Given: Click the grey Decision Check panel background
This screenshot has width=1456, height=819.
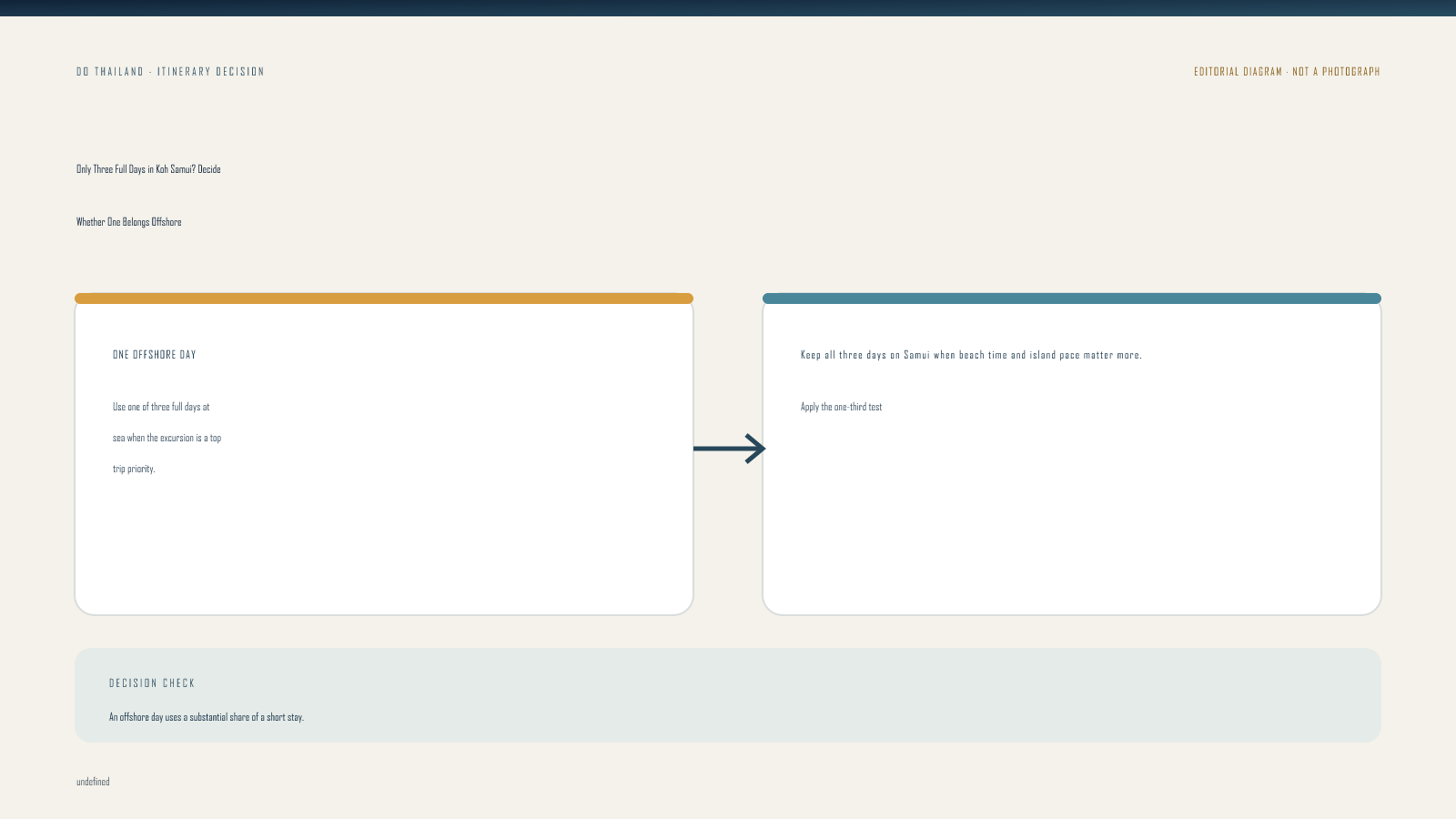Looking at the screenshot, I should coord(819,696).
